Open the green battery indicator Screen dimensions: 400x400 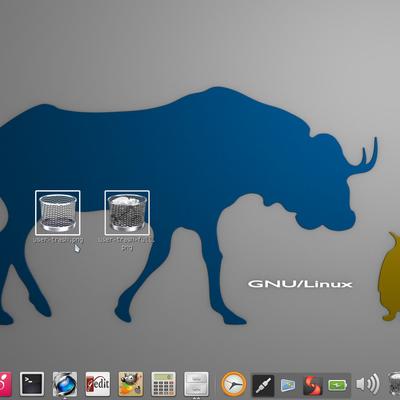pyautogui.click(x=337, y=386)
